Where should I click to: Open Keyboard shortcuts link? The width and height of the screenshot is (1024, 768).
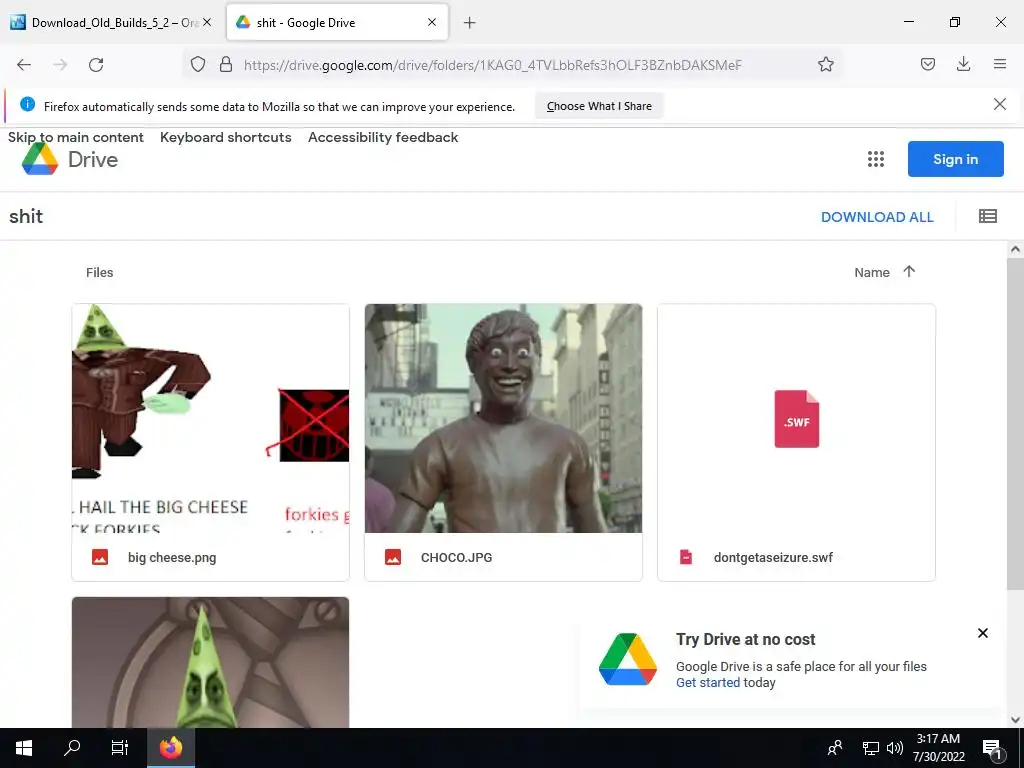(225, 137)
